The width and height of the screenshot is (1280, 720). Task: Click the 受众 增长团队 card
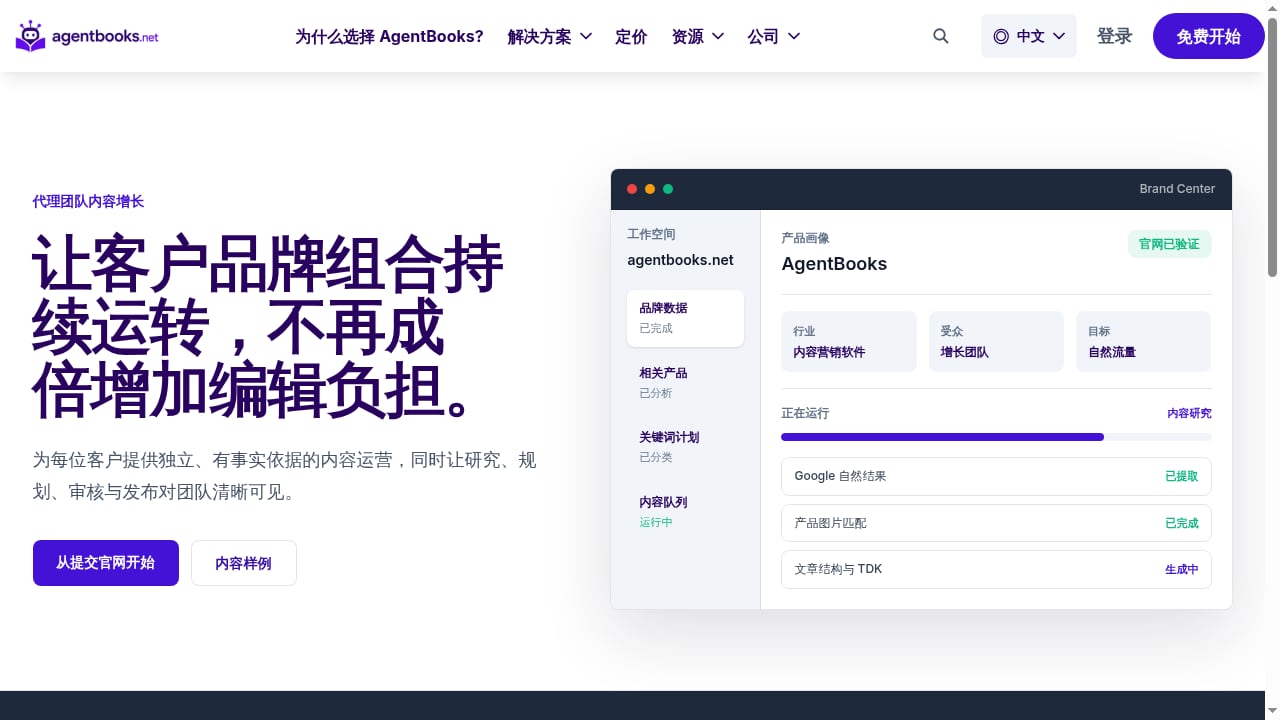pos(996,341)
